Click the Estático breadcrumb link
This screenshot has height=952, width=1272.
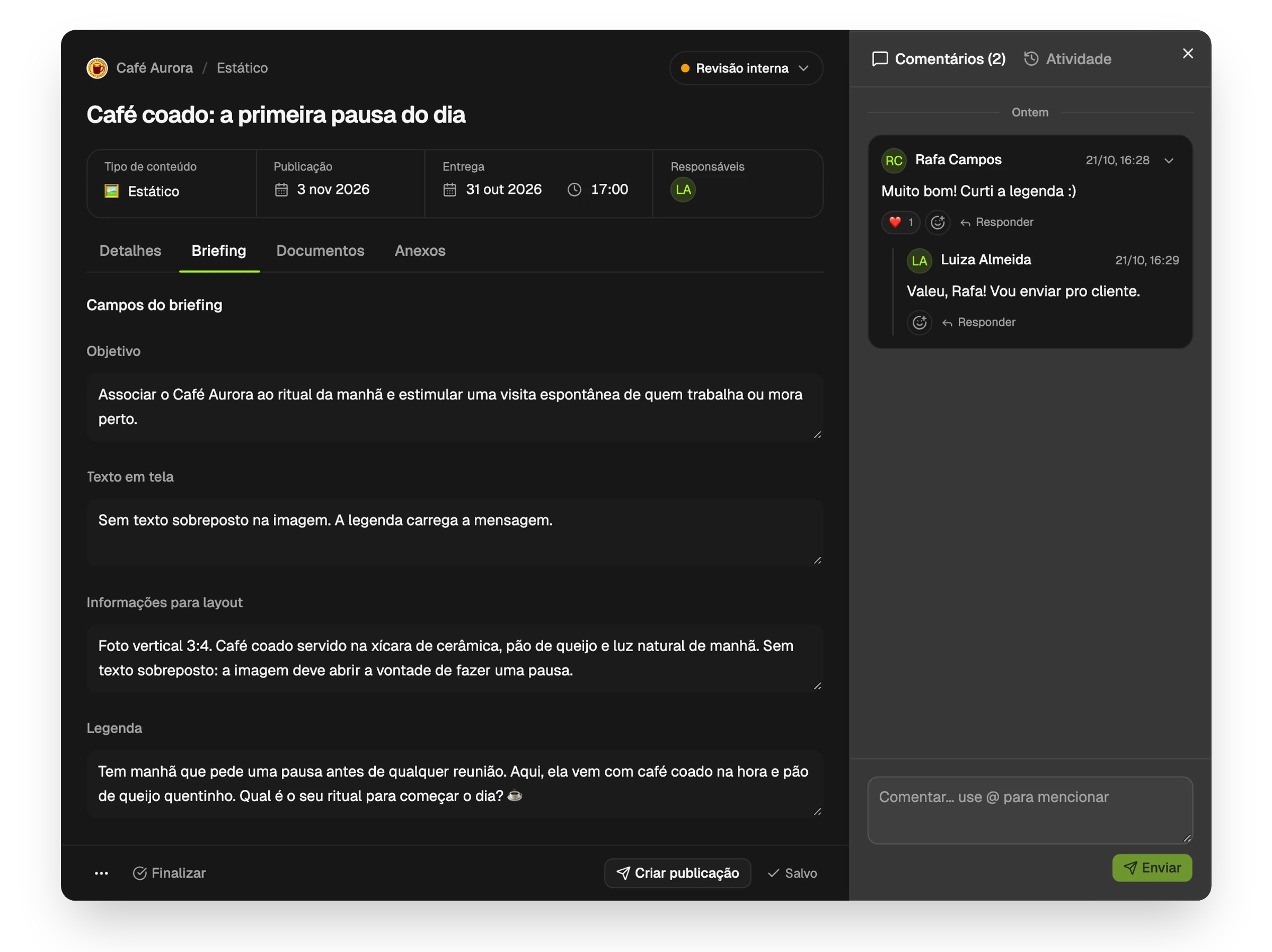coord(242,68)
